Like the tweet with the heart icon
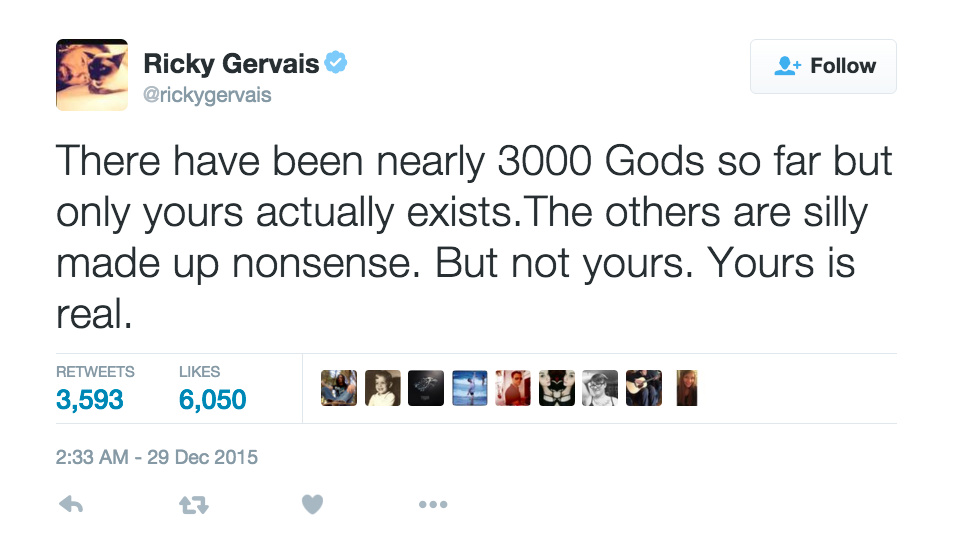Viewport: 954px width, 537px height. click(x=312, y=505)
